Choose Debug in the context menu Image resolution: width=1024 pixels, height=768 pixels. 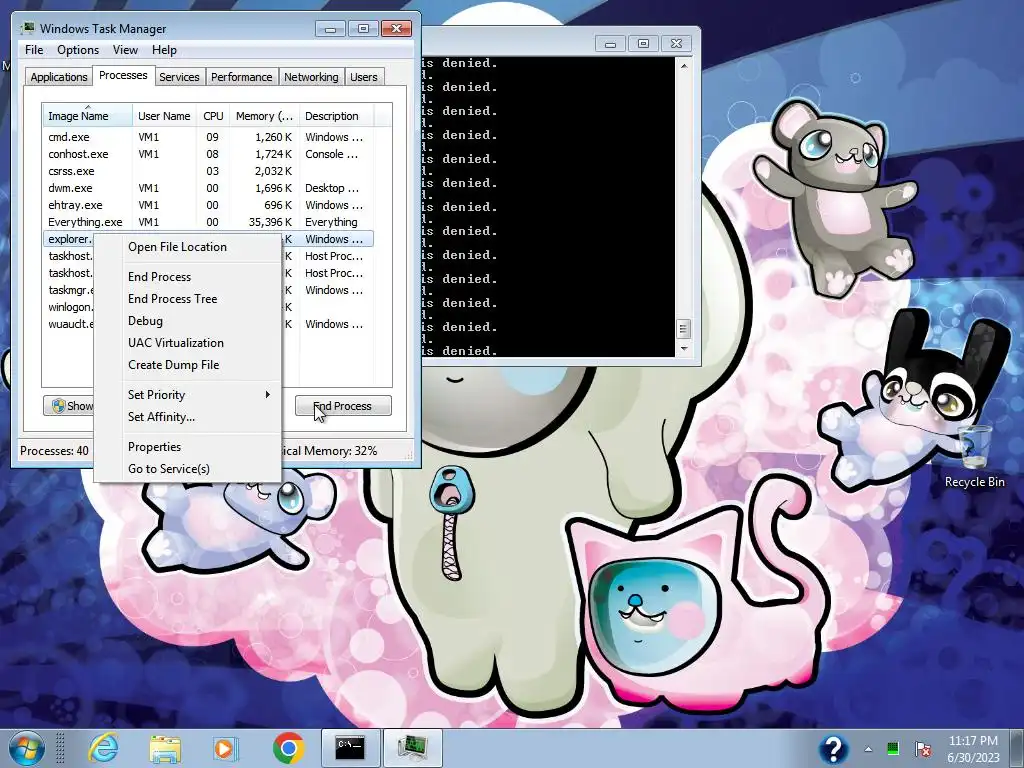click(188, 321)
